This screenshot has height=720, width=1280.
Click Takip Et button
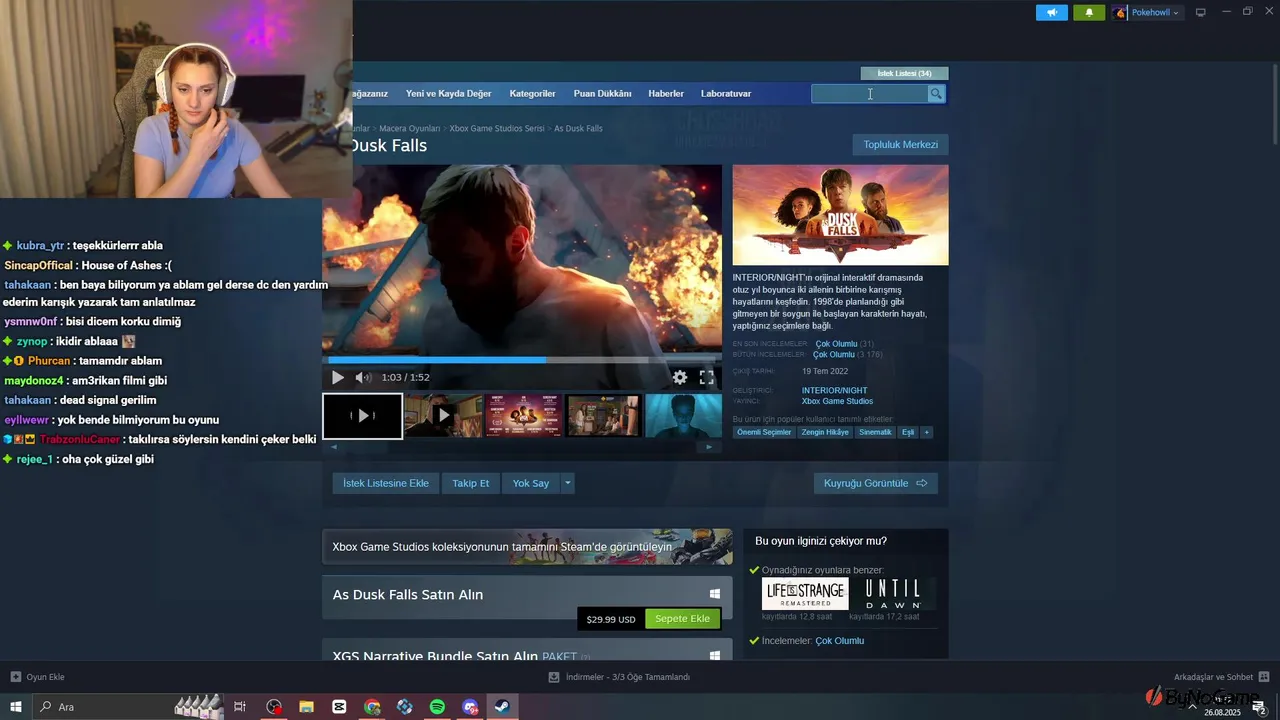pyautogui.click(x=470, y=483)
